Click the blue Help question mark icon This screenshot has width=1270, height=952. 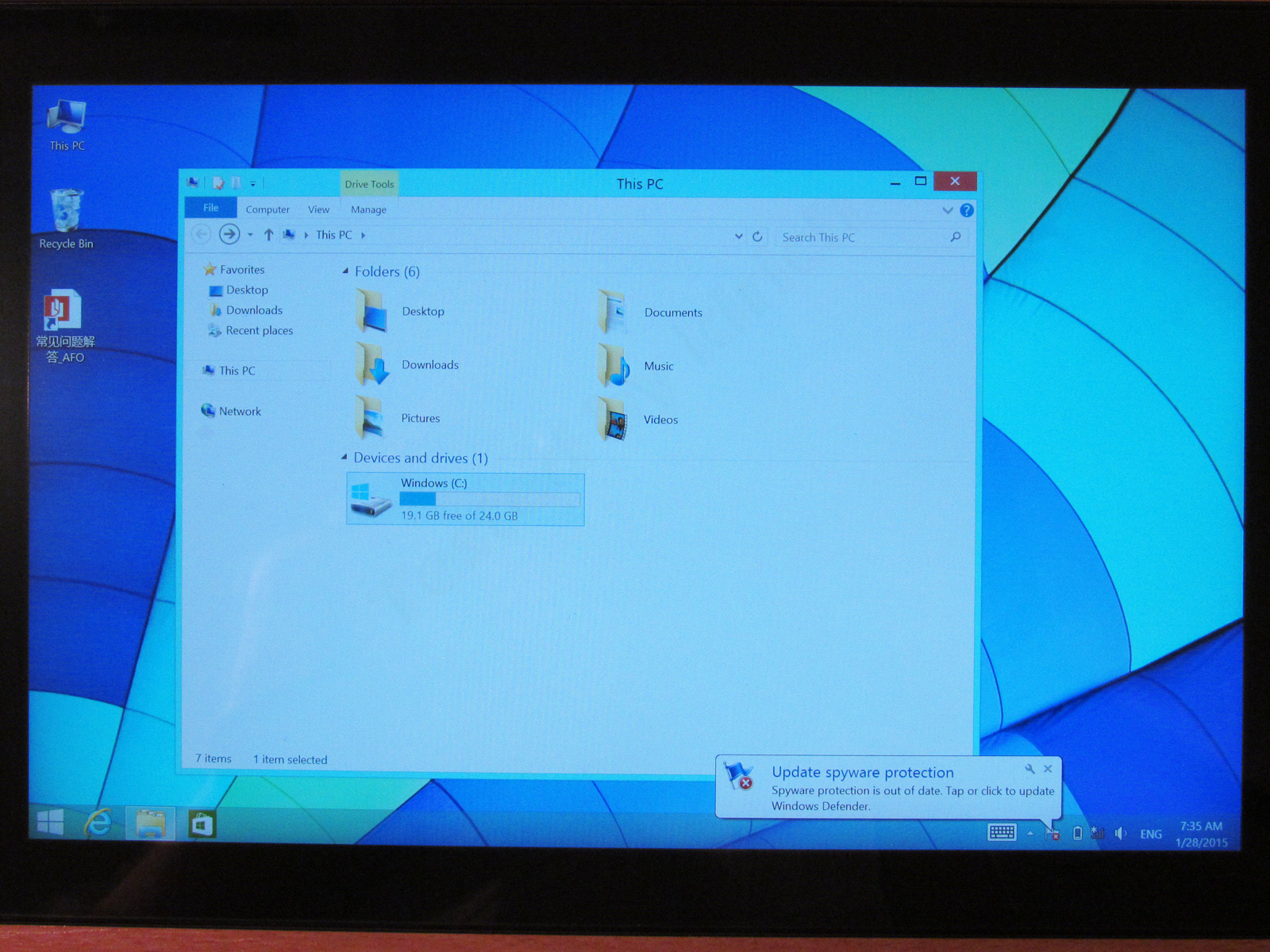[x=966, y=210]
